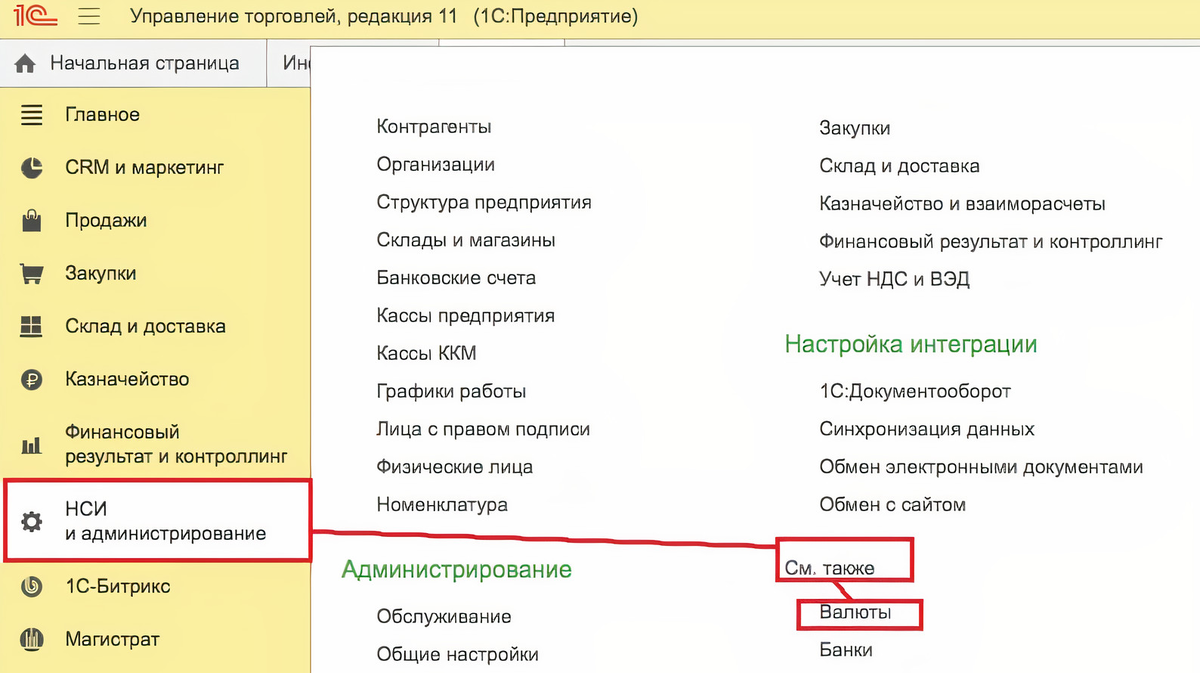1200x673 pixels.
Task: Open Склады и магазины link
Action: click(466, 241)
